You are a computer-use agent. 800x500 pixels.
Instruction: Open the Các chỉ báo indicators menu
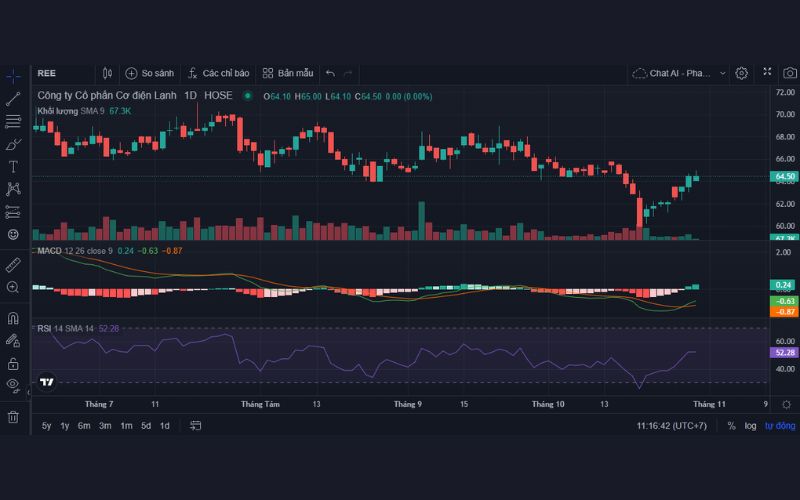(218, 73)
